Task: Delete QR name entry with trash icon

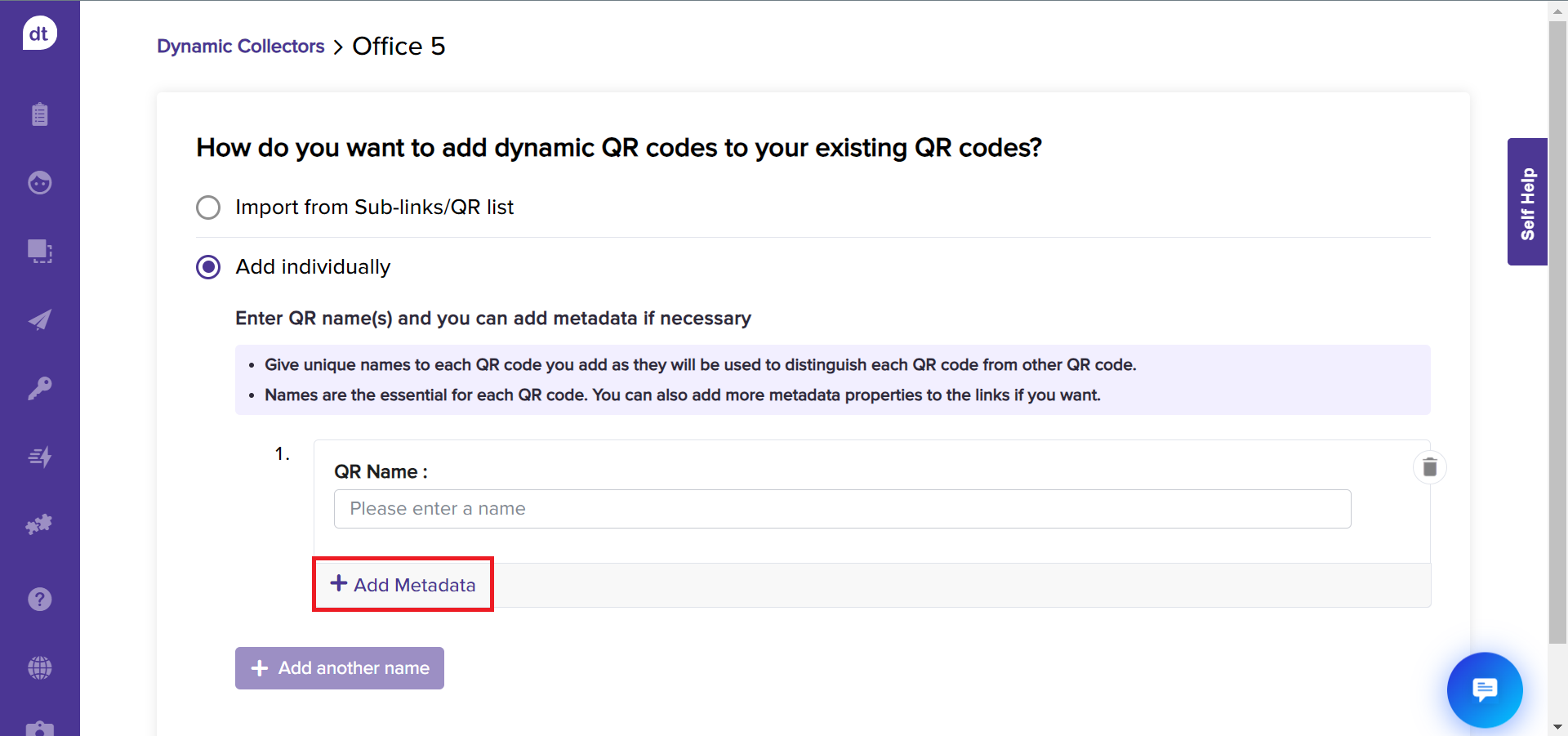Action: click(x=1429, y=467)
